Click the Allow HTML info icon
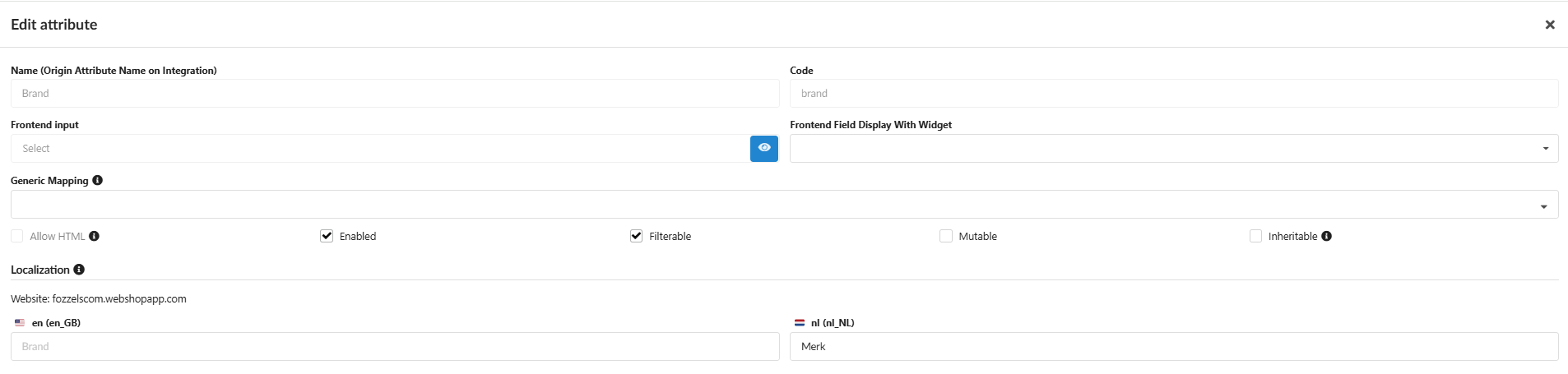 coord(95,236)
